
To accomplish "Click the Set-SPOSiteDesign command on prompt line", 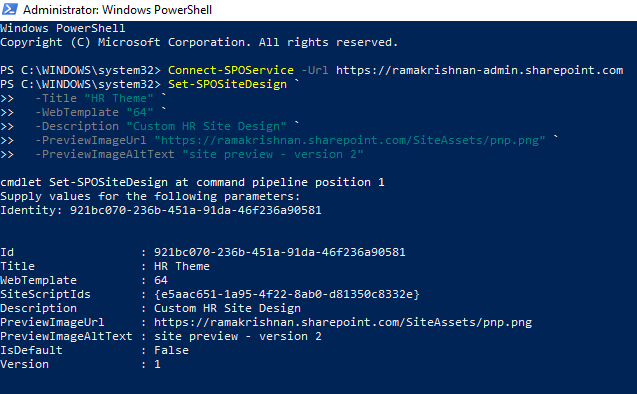I will 228,84.
